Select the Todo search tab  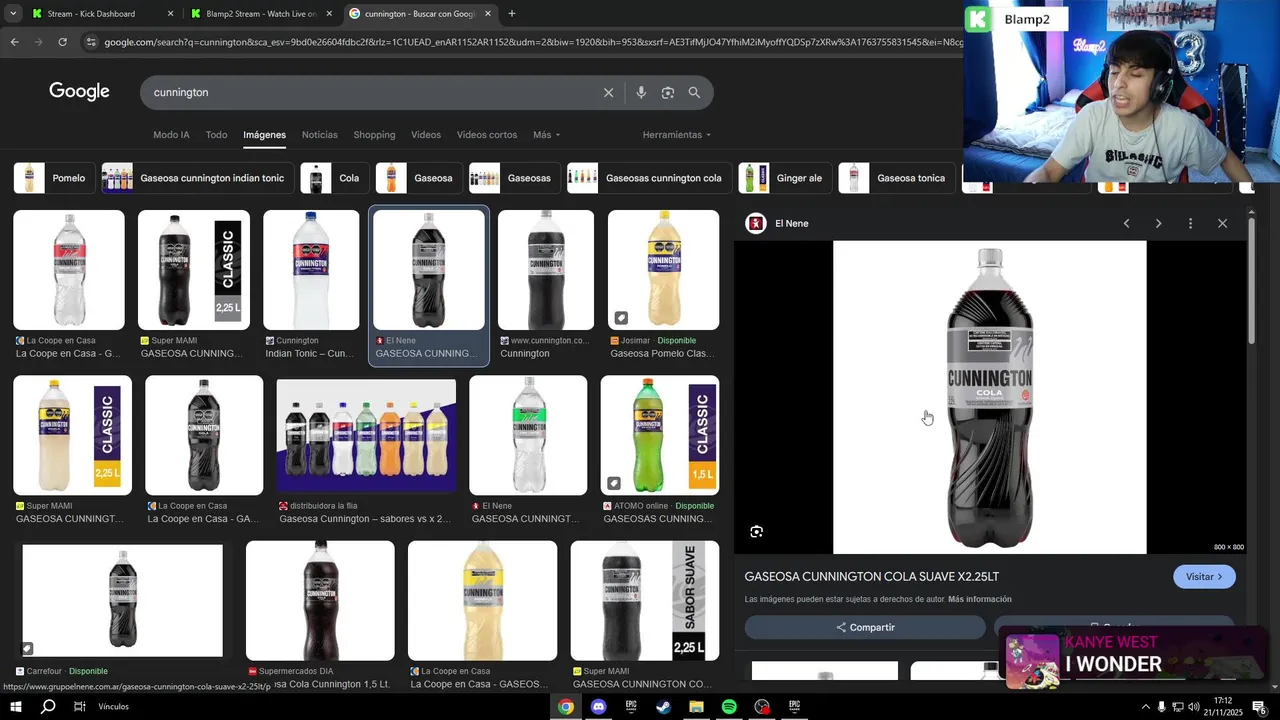[216, 135]
